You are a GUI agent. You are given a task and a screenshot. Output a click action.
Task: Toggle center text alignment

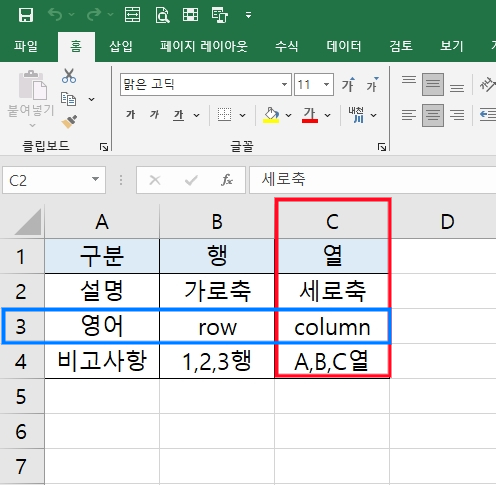[433, 115]
